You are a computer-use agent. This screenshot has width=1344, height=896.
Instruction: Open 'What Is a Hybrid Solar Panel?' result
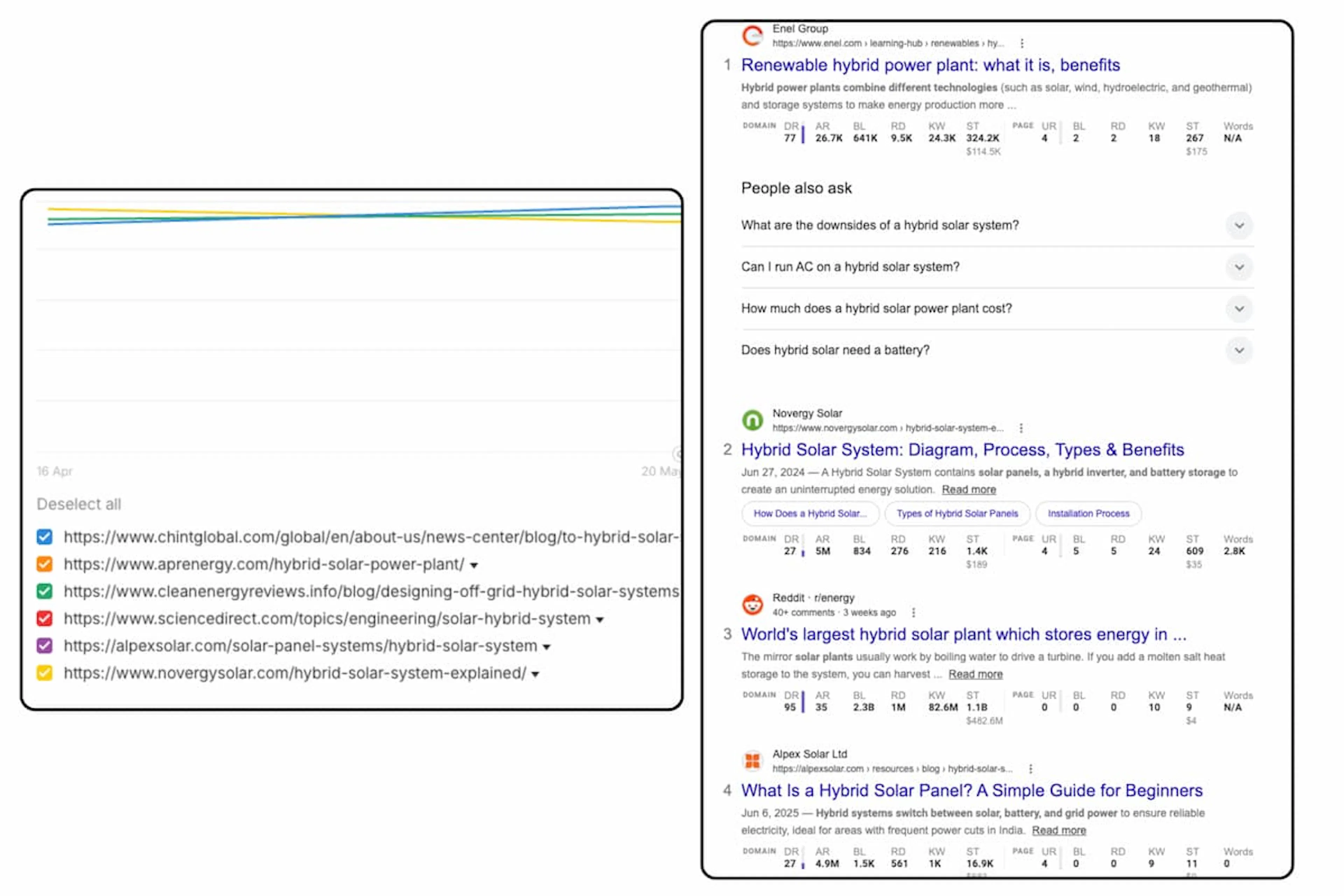click(x=972, y=791)
